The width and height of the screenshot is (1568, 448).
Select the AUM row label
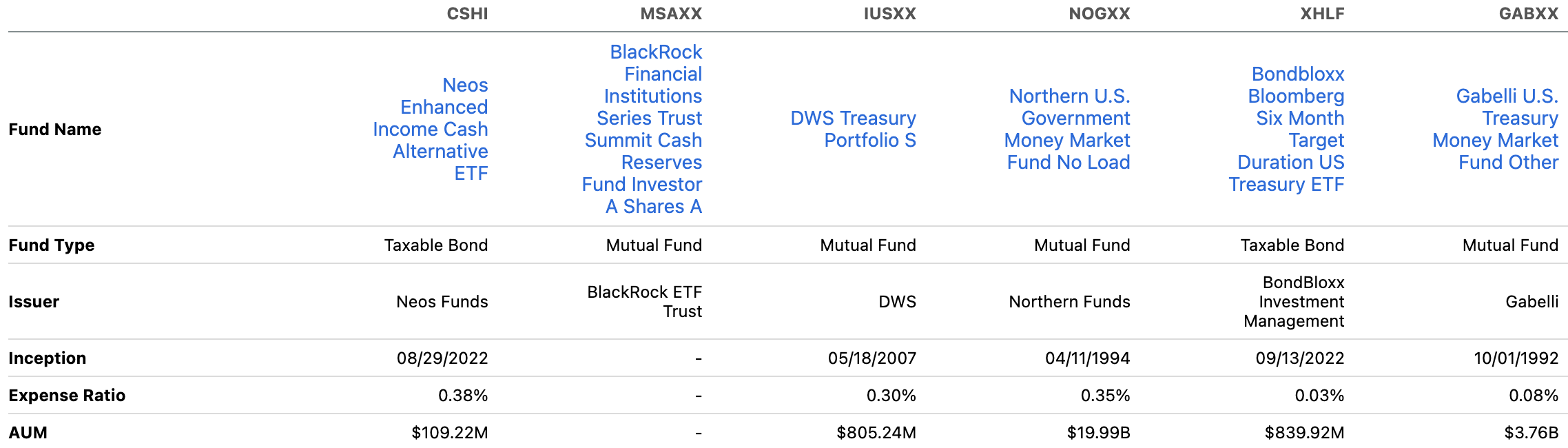point(28,433)
